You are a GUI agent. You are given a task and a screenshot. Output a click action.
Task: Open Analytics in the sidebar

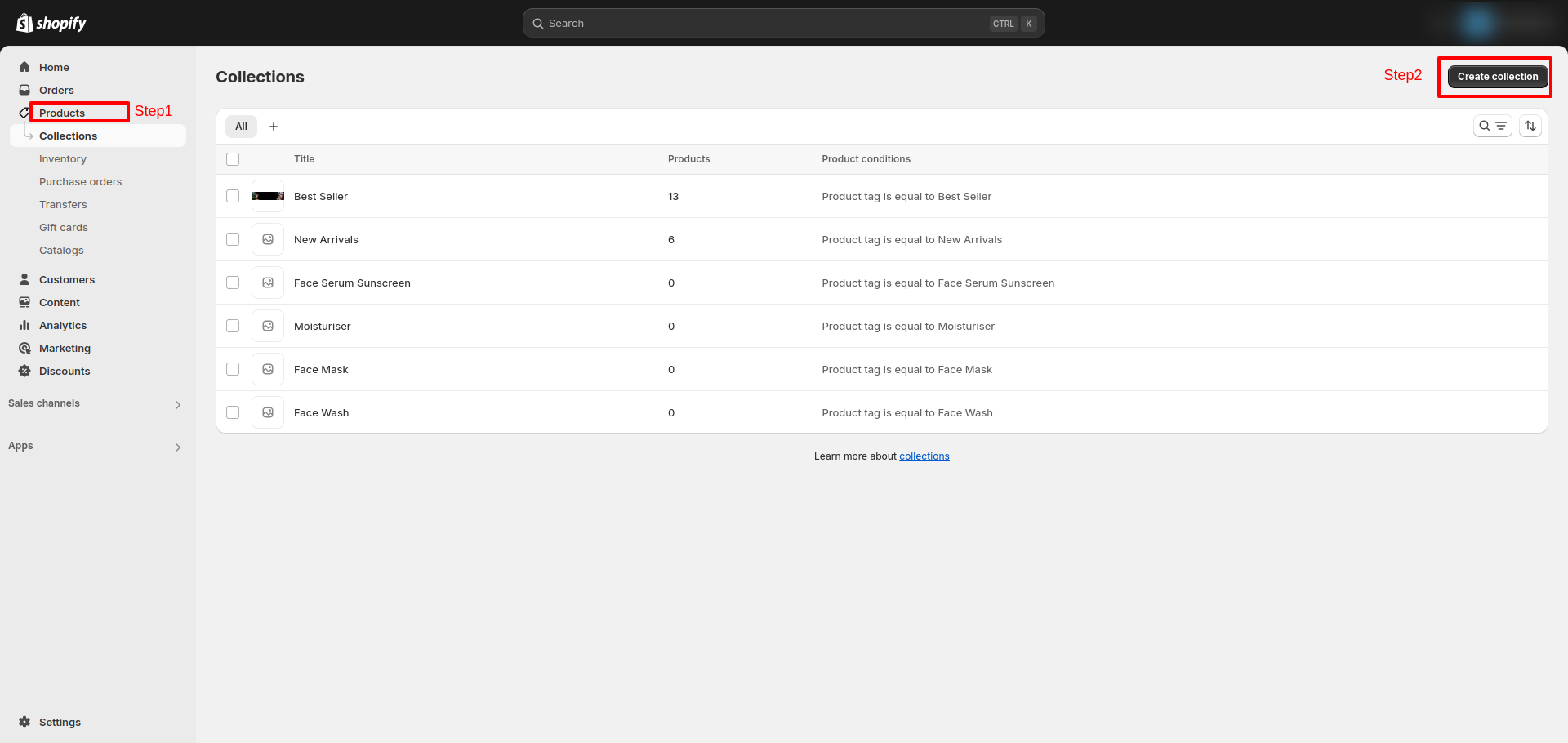(63, 325)
